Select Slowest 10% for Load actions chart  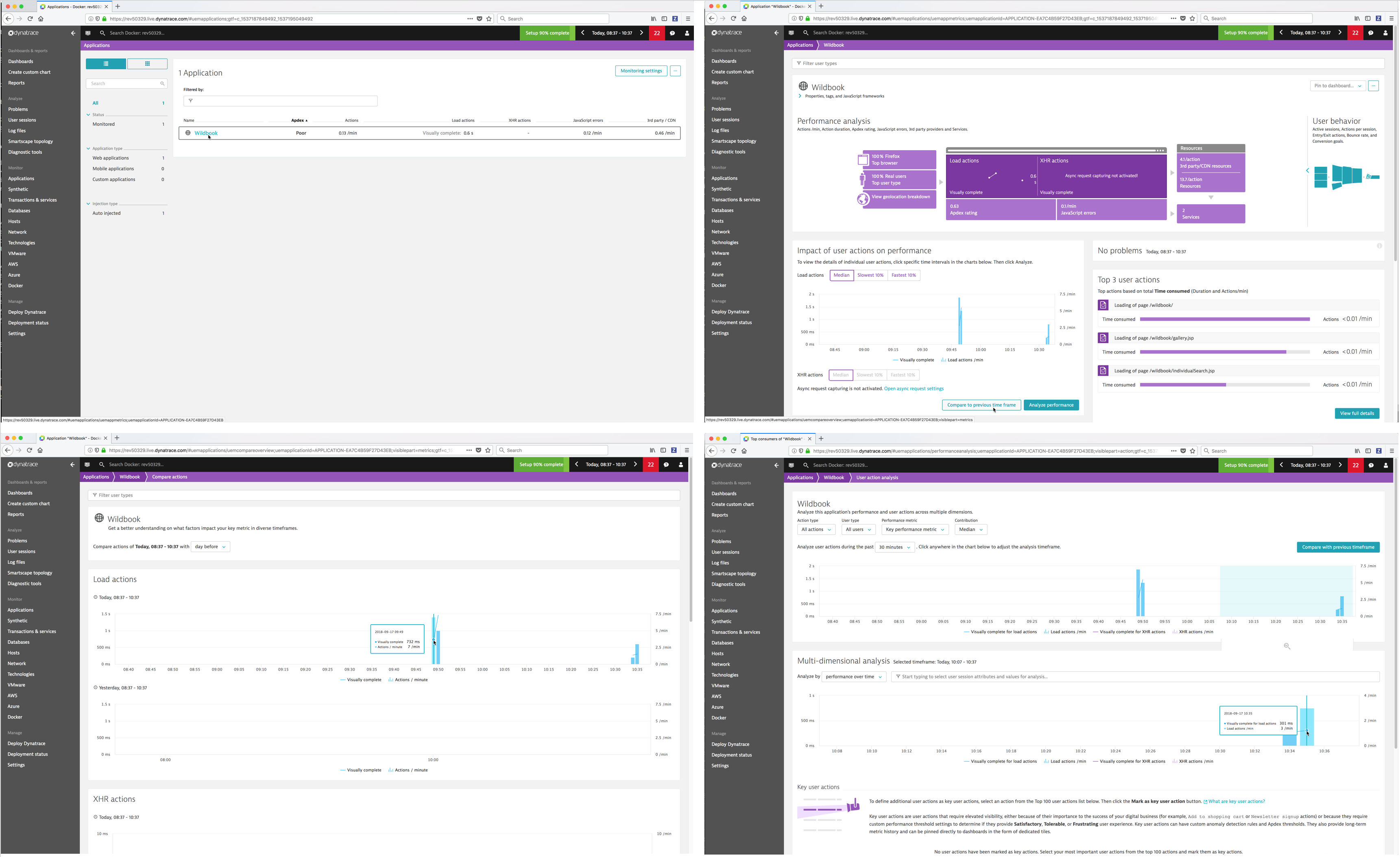(870, 275)
